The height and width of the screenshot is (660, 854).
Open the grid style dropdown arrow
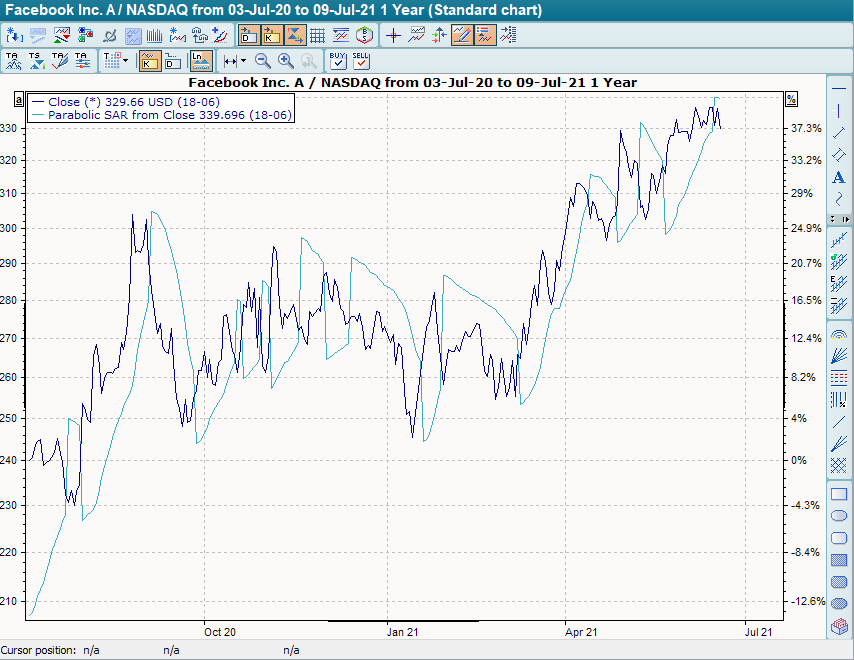point(125,60)
